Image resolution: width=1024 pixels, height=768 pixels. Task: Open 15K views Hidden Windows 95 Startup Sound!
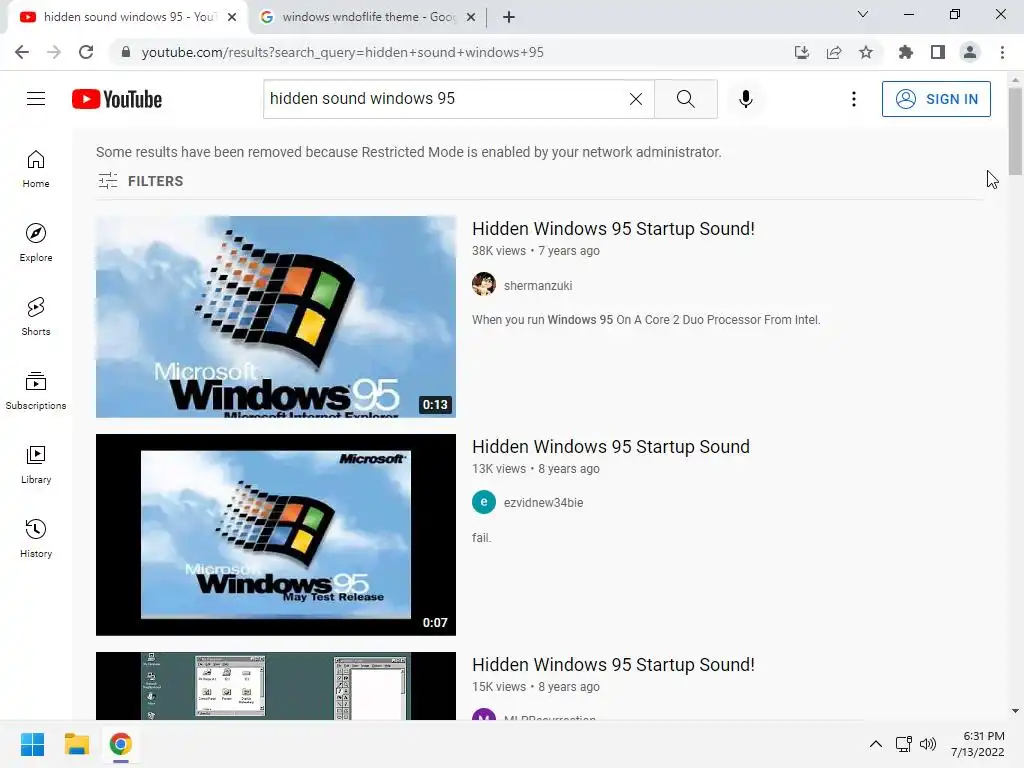613,665
